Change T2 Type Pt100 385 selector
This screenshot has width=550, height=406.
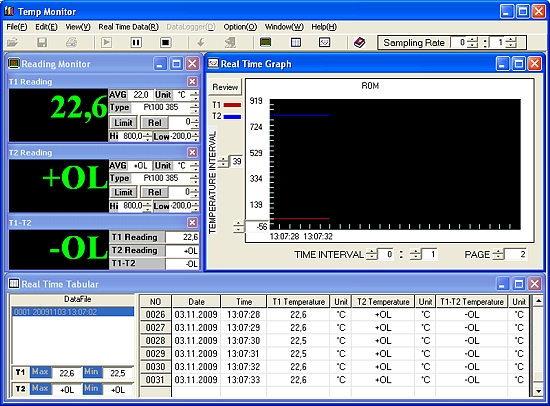click(x=195, y=178)
